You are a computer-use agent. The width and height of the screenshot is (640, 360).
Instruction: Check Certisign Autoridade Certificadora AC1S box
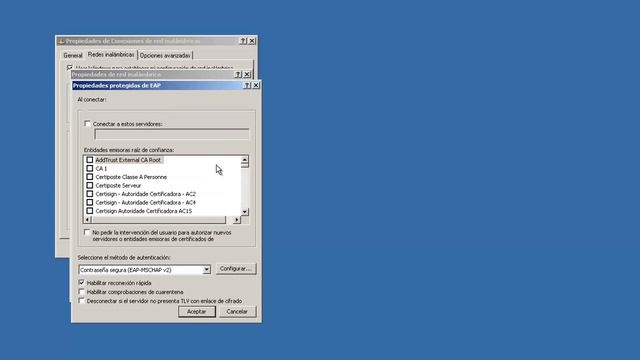(x=90, y=211)
